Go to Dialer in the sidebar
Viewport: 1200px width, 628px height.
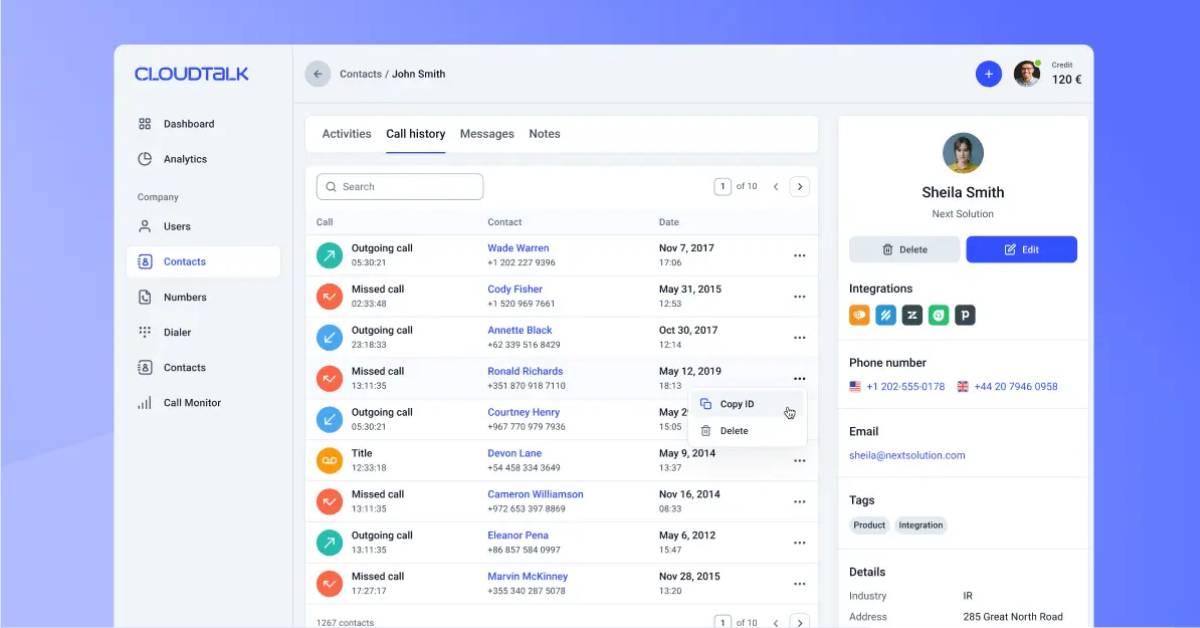click(177, 332)
